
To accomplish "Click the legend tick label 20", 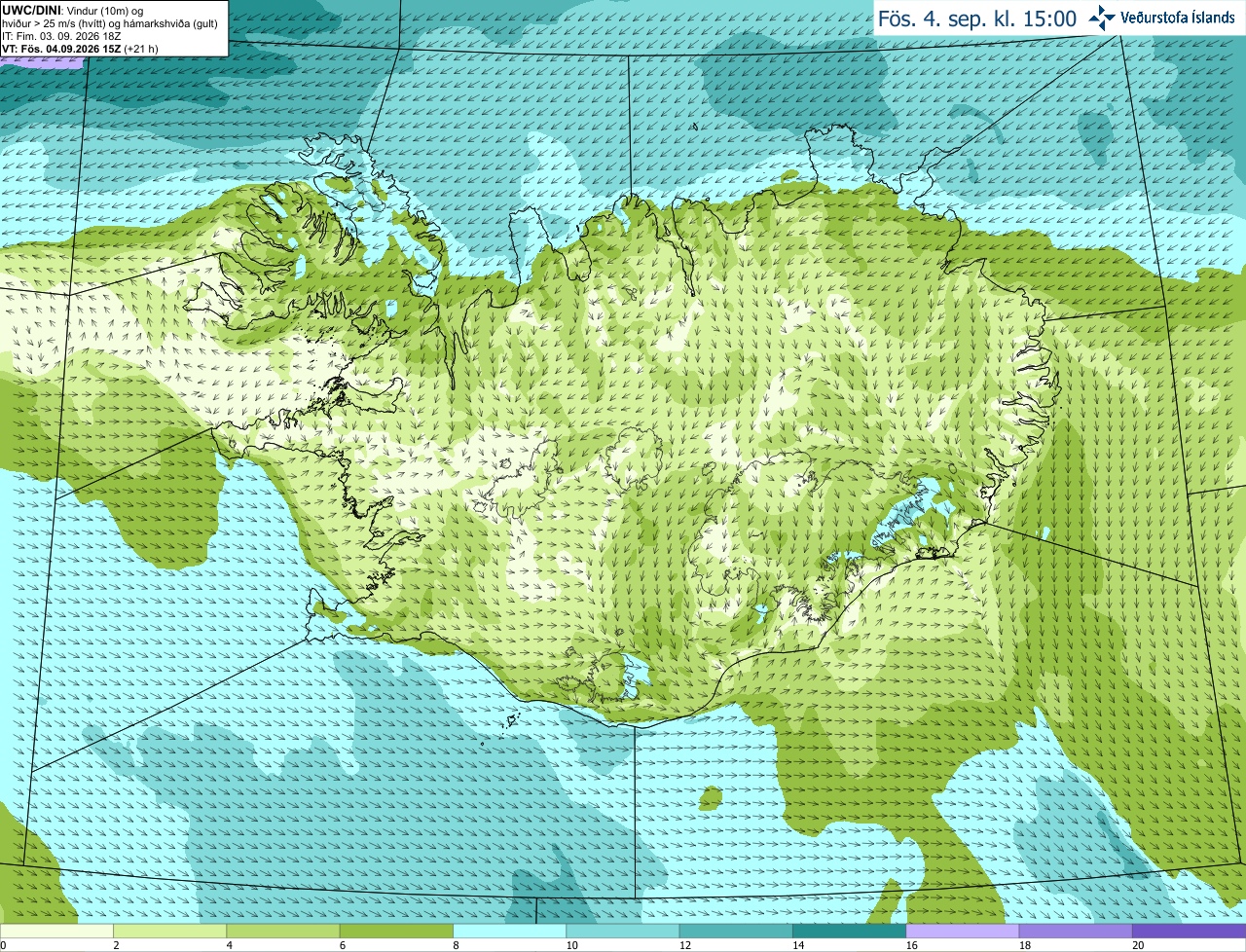I will (1138, 945).
